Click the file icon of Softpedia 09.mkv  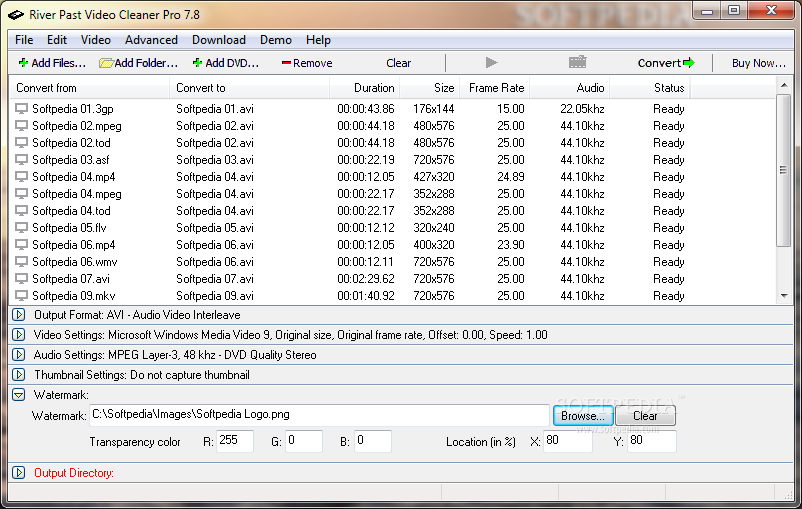tap(21, 296)
